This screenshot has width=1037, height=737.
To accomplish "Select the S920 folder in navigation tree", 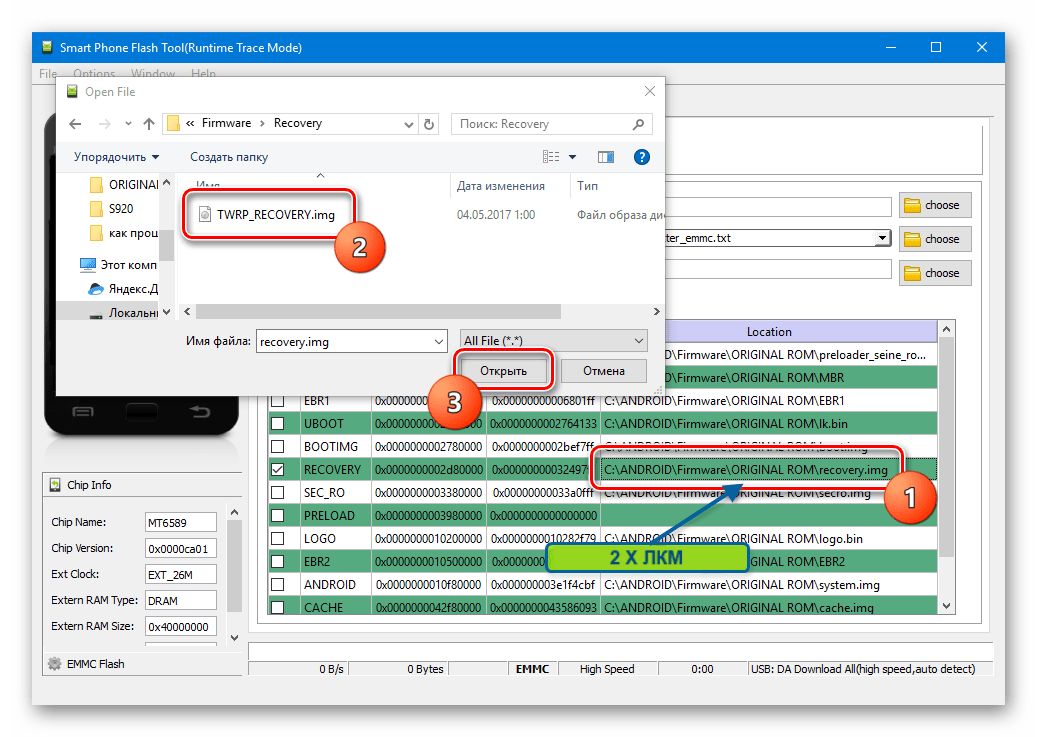I will (121, 209).
